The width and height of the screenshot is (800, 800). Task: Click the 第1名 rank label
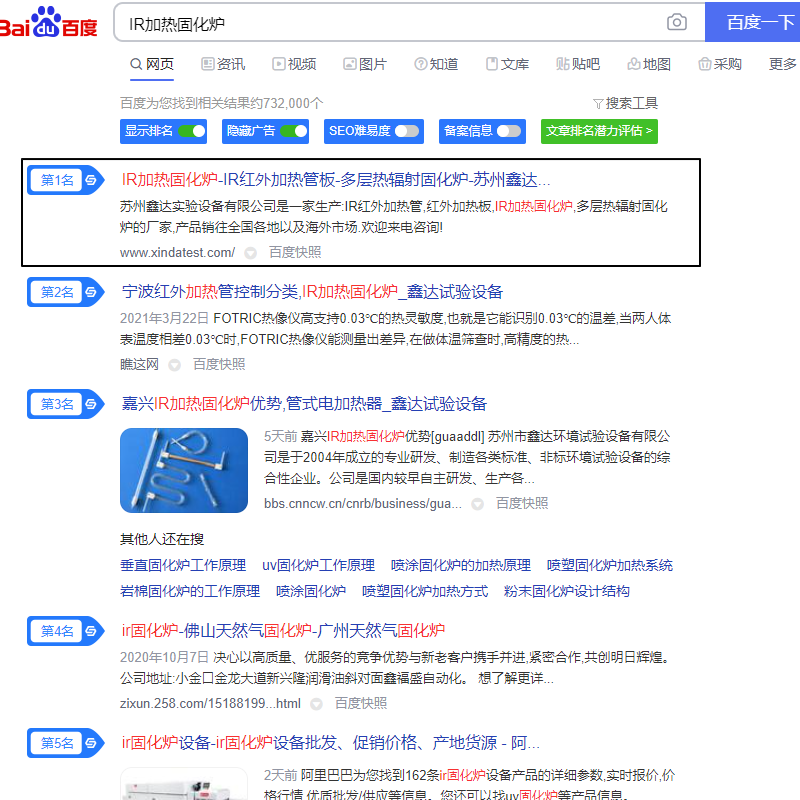[x=57, y=180]
